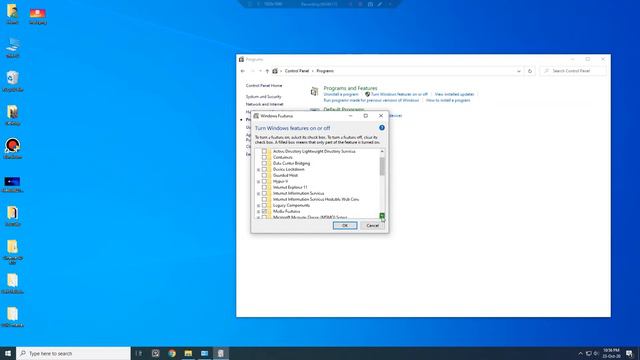Image resolution: width=640 pixels, height=360 pixels.
Task: Click the Search Control Panel field
Action: point(573,71)
